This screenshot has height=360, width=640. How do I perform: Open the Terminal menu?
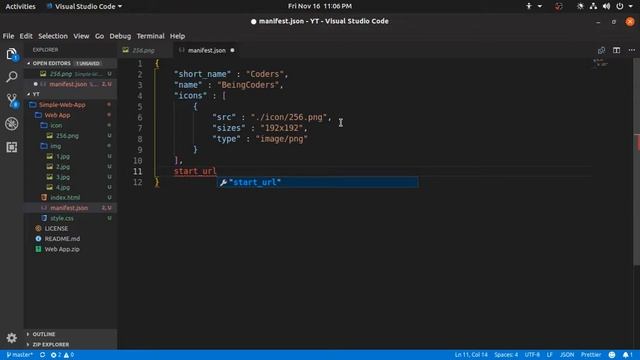click(x=150, y=36)
